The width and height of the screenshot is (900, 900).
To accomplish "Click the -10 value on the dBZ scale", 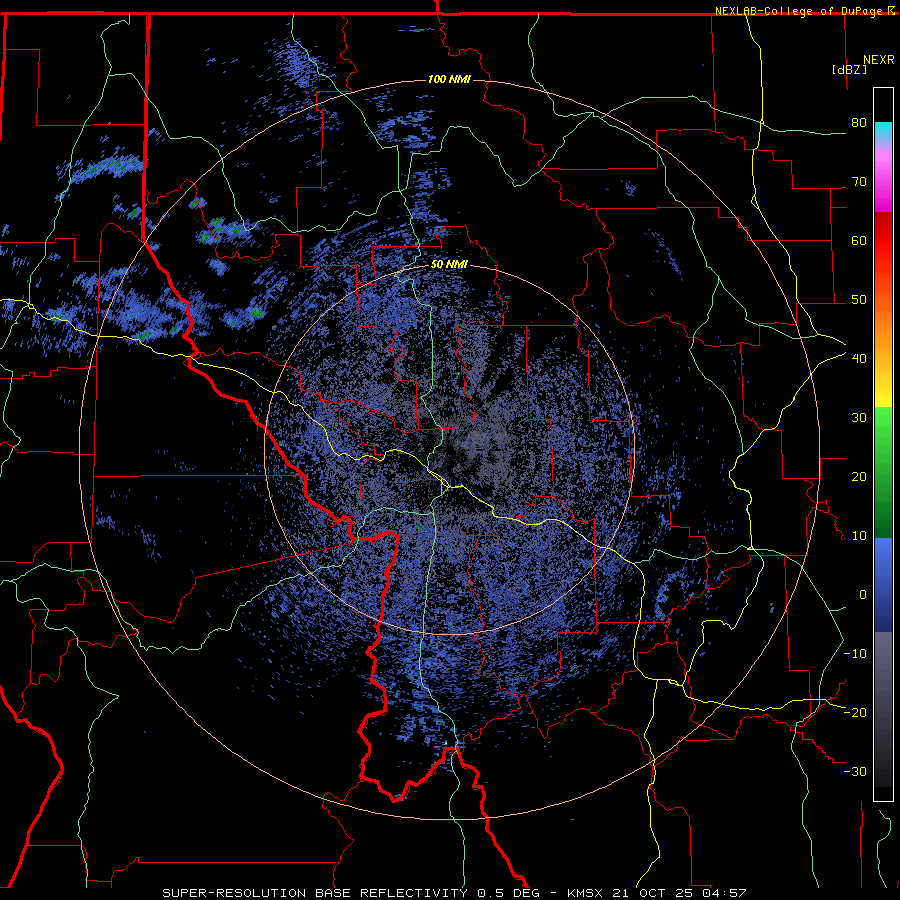I will click(x=855, y=653).
